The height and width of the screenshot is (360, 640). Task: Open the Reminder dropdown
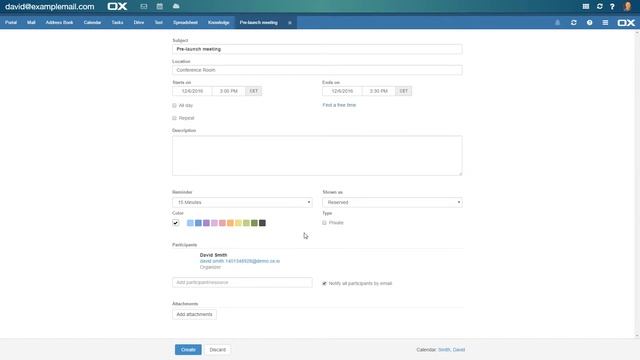click(242, 202)
